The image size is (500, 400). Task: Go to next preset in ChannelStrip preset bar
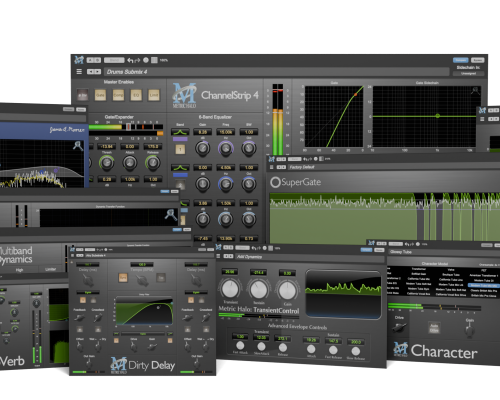point(97,72)
